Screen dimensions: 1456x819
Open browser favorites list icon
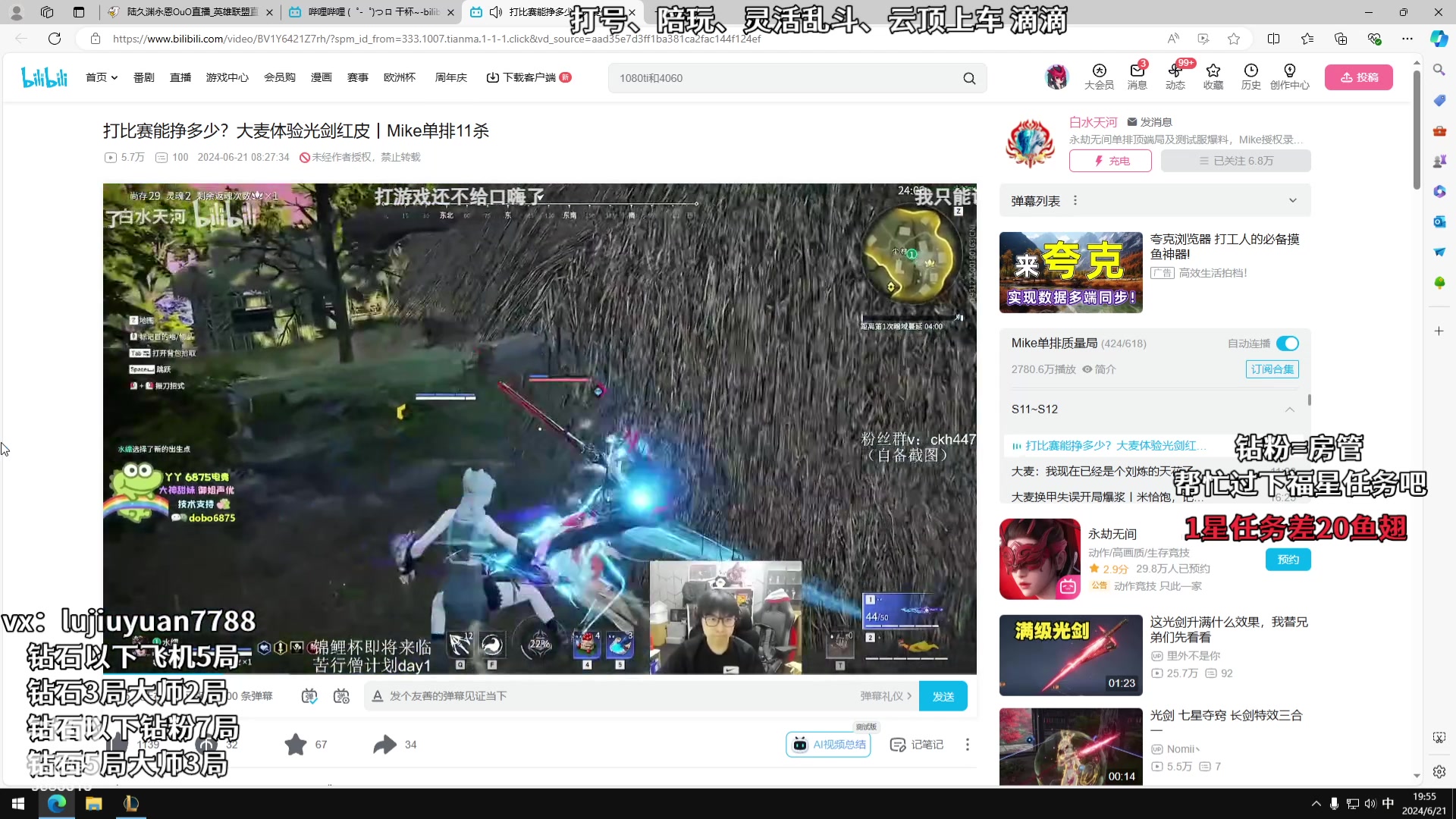1307,39
